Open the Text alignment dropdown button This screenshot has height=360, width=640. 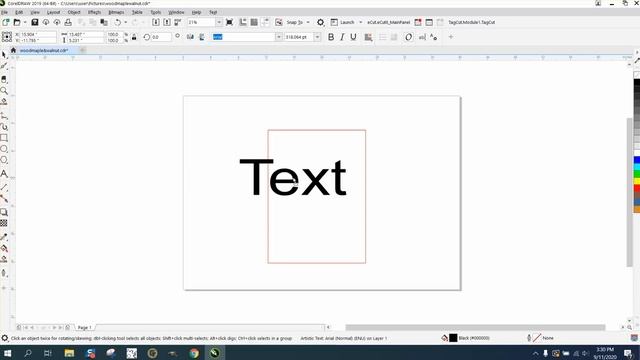[368, 37]
